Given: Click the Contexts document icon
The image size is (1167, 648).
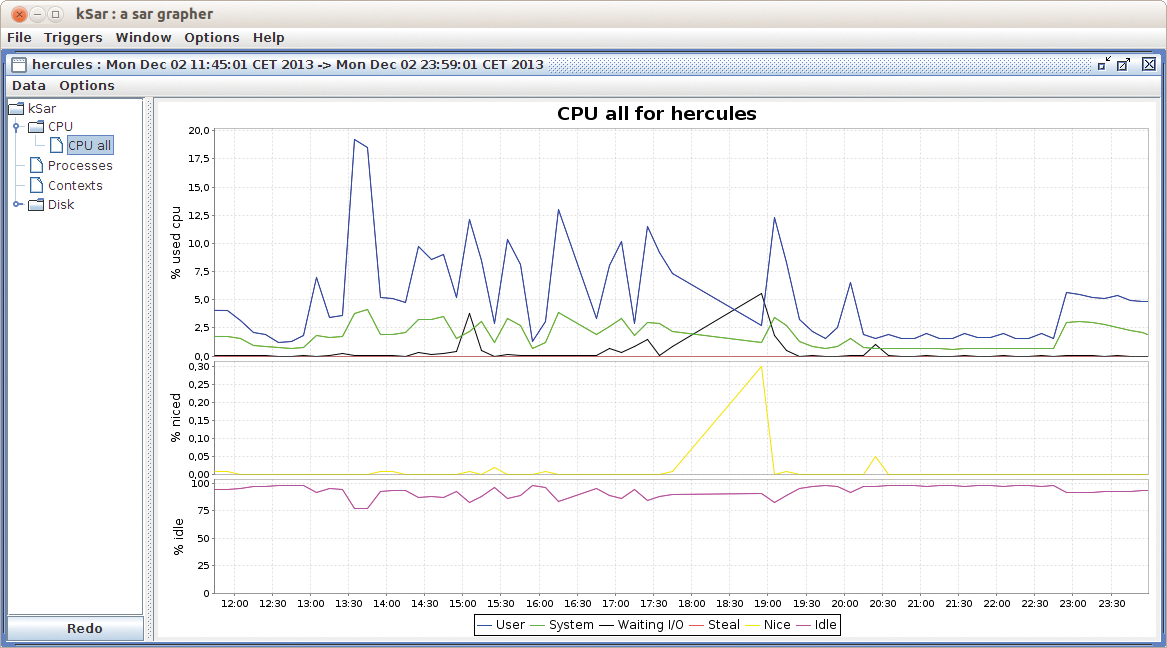Looking at the screenshot, I should [x=37, y=185].
